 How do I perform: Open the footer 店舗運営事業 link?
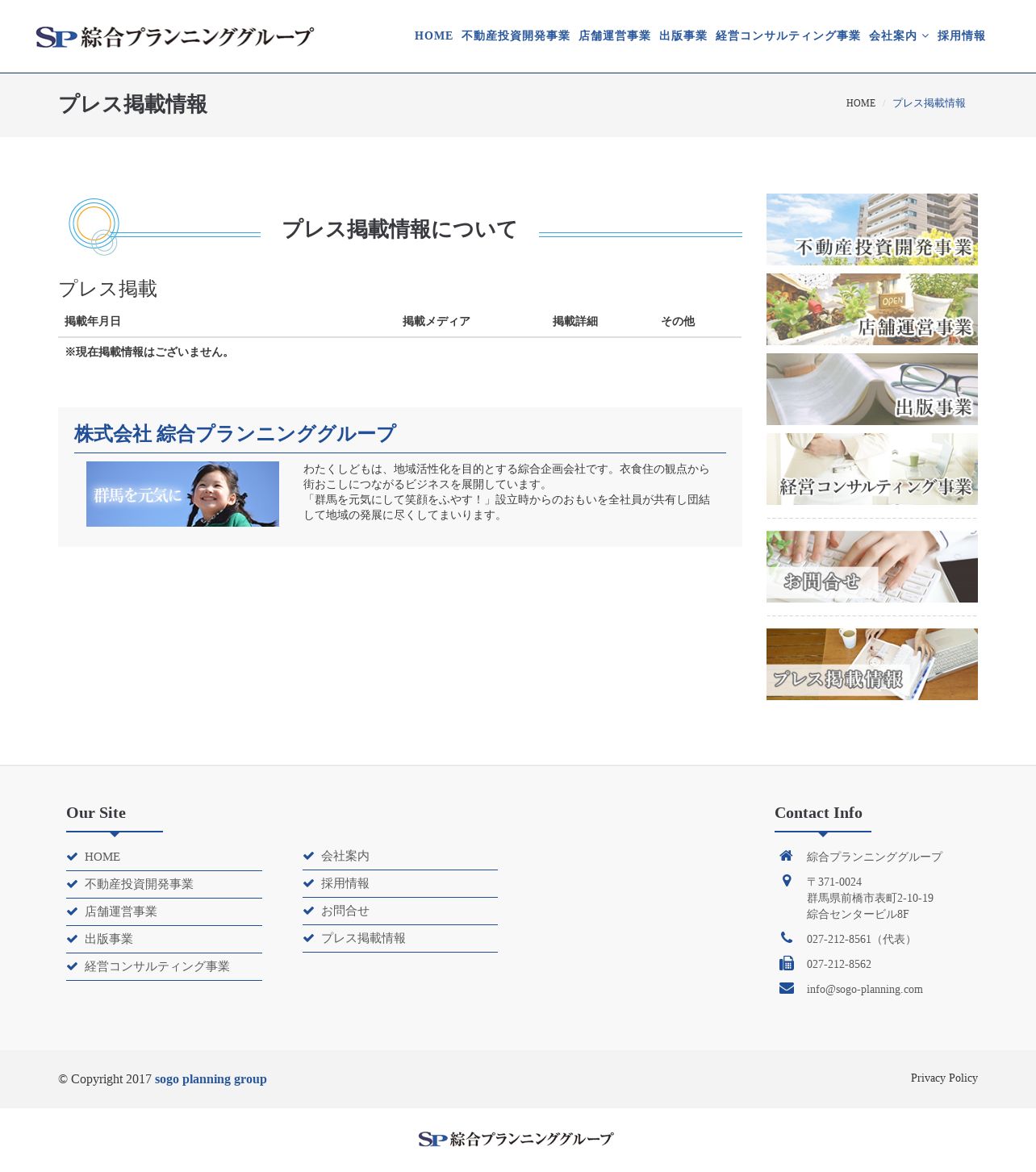[121, 911]
